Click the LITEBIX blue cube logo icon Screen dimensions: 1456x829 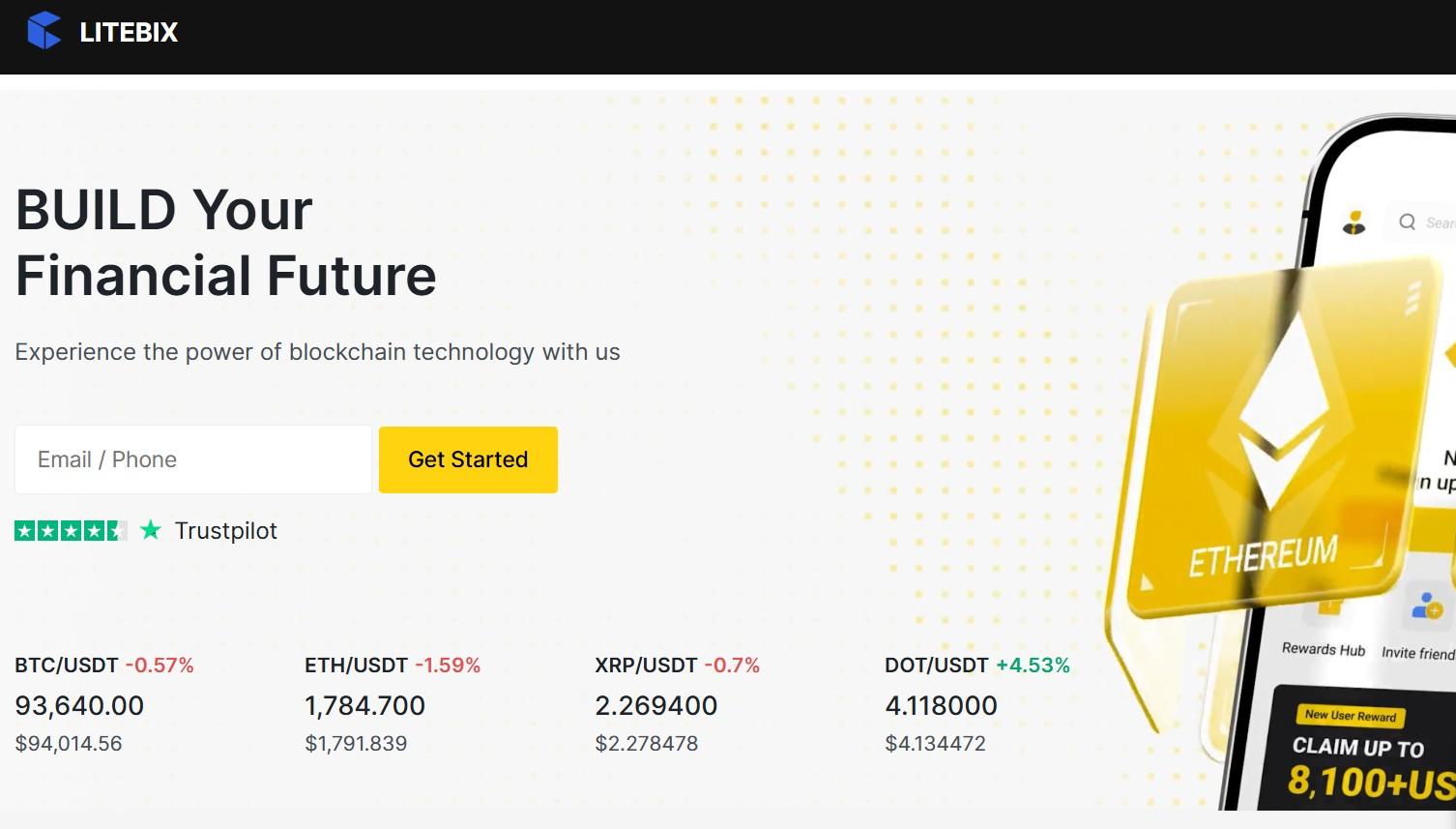[x=44, y=32]
